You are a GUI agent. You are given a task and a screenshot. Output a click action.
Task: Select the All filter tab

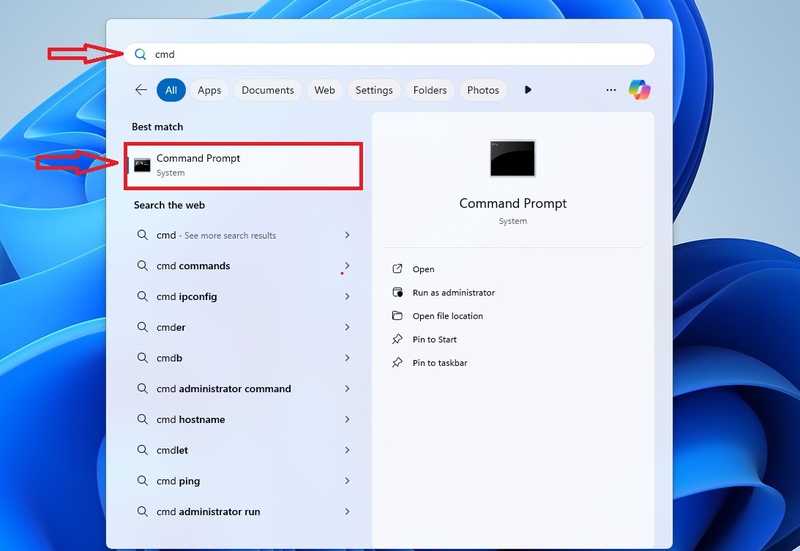[171, 90]
